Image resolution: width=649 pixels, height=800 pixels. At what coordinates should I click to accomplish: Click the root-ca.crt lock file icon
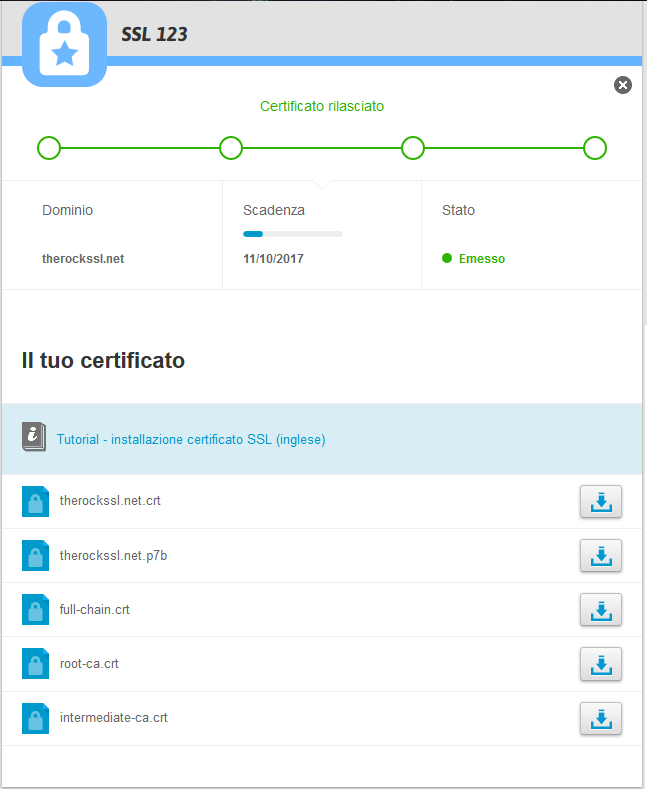coord(35,663)
